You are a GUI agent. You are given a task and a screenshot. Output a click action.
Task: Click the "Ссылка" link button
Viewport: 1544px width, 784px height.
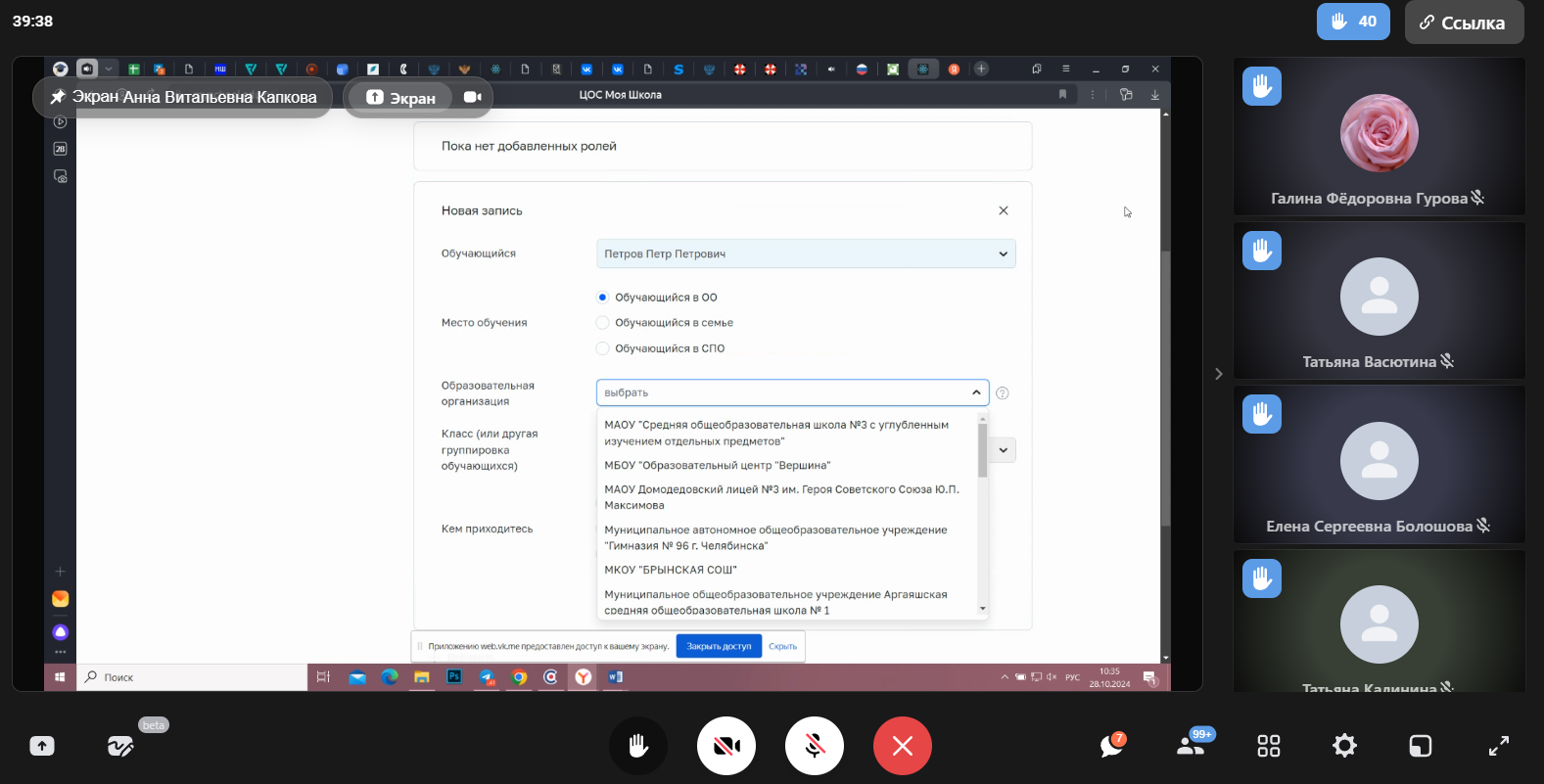[1463, 23]
